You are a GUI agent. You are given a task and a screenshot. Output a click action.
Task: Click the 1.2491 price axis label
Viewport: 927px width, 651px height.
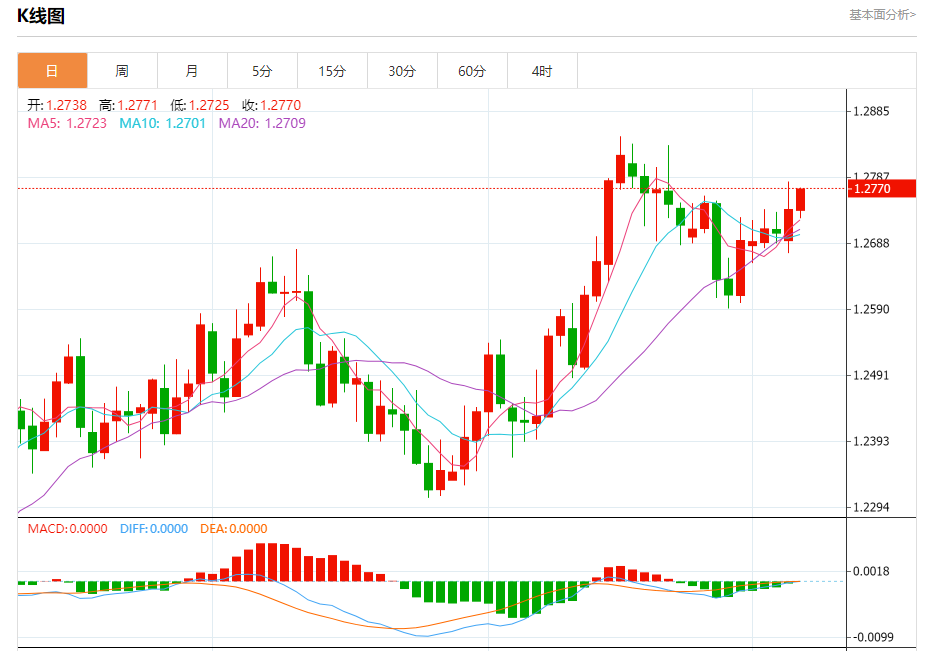(x=871, y=375)
